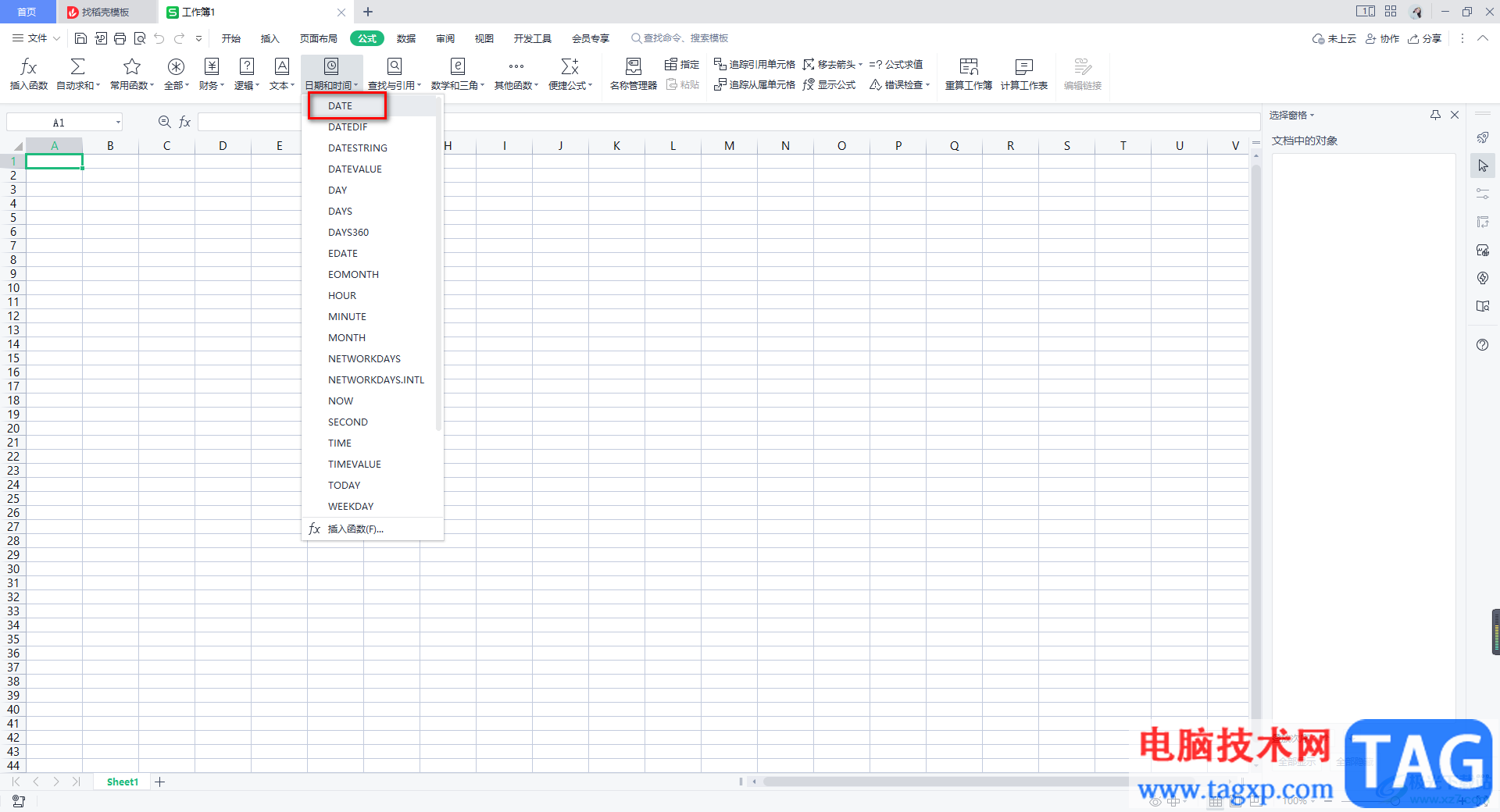The width and height of the screenshot is (1500, 812).
Task: Click Show Formulas (显示公式)
Action: tap(830, 84)
